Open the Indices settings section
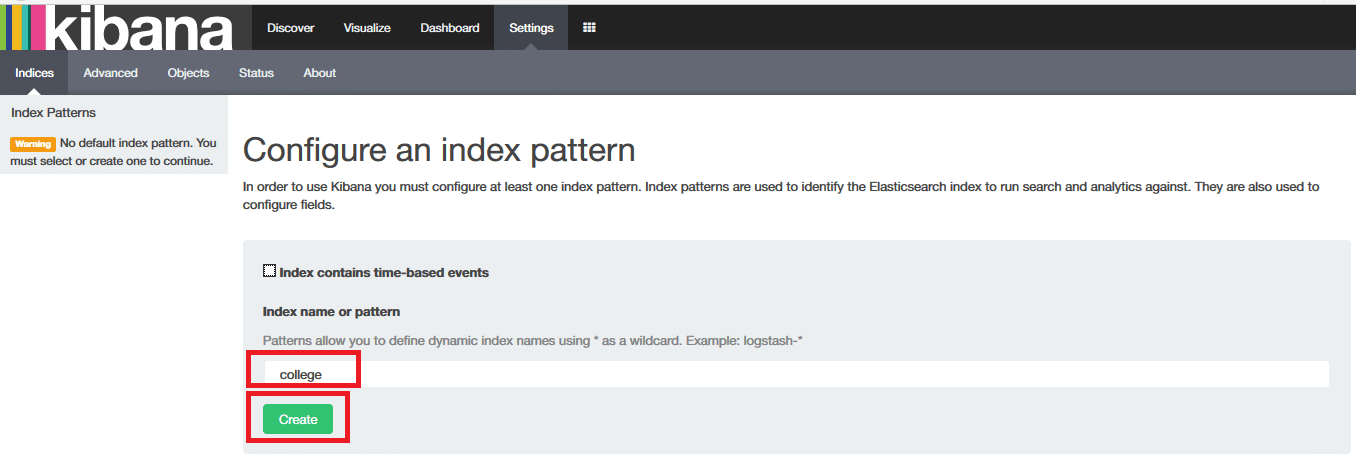Screen dimensions: 1356x459 [x=34, y=73]
